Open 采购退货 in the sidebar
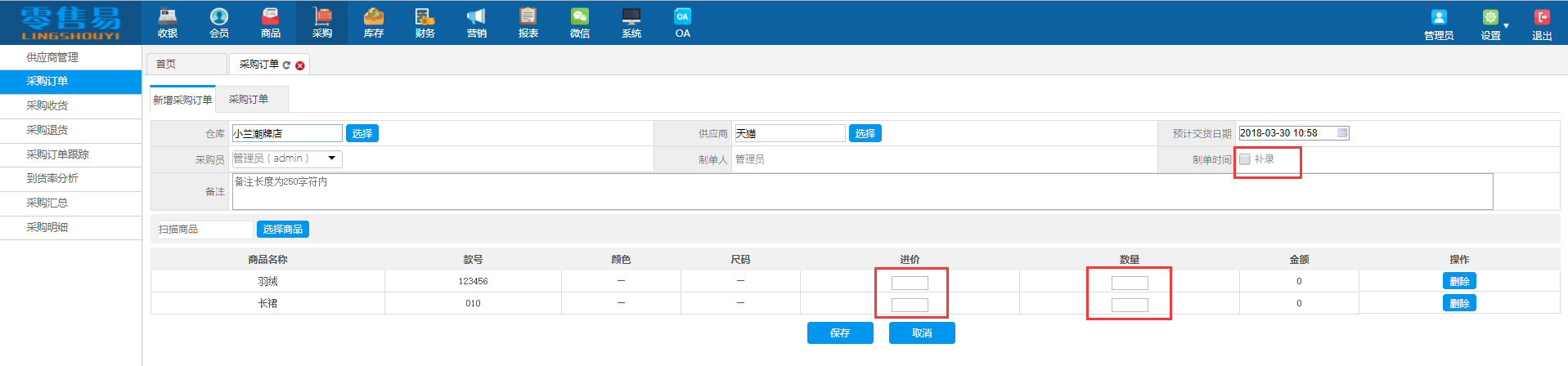Viewport: 1568px width, 366px height. [70, 130]
